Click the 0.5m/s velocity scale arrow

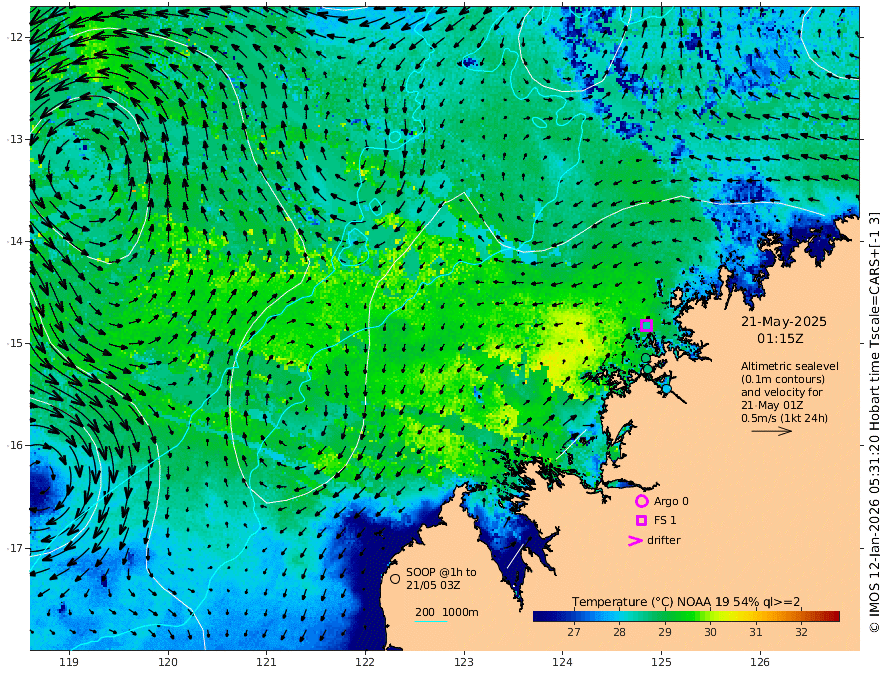[772, 431]
